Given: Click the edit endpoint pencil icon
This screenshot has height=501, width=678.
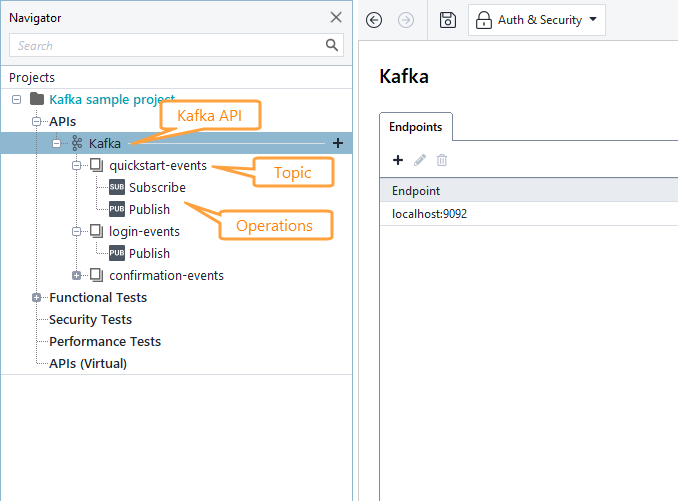Looking at the screenshot, I should click(x=420, y=160).
